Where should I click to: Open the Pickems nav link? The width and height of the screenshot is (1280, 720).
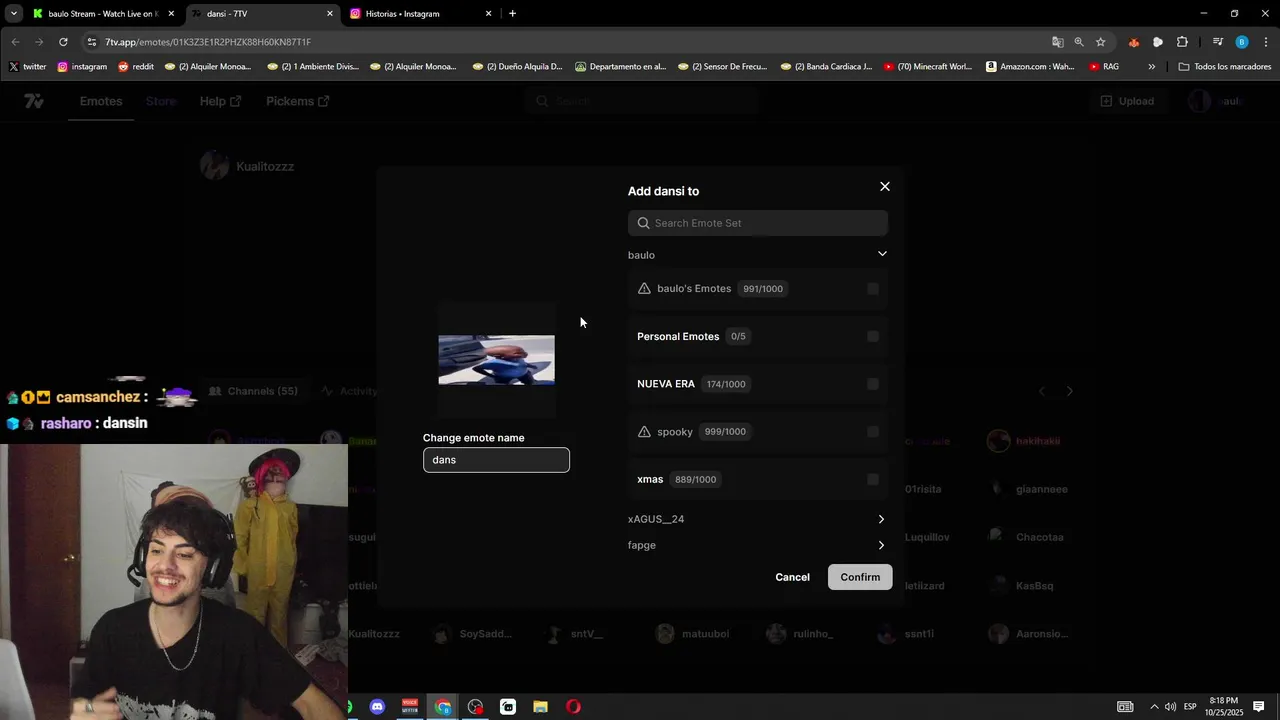tap(298, 101)
